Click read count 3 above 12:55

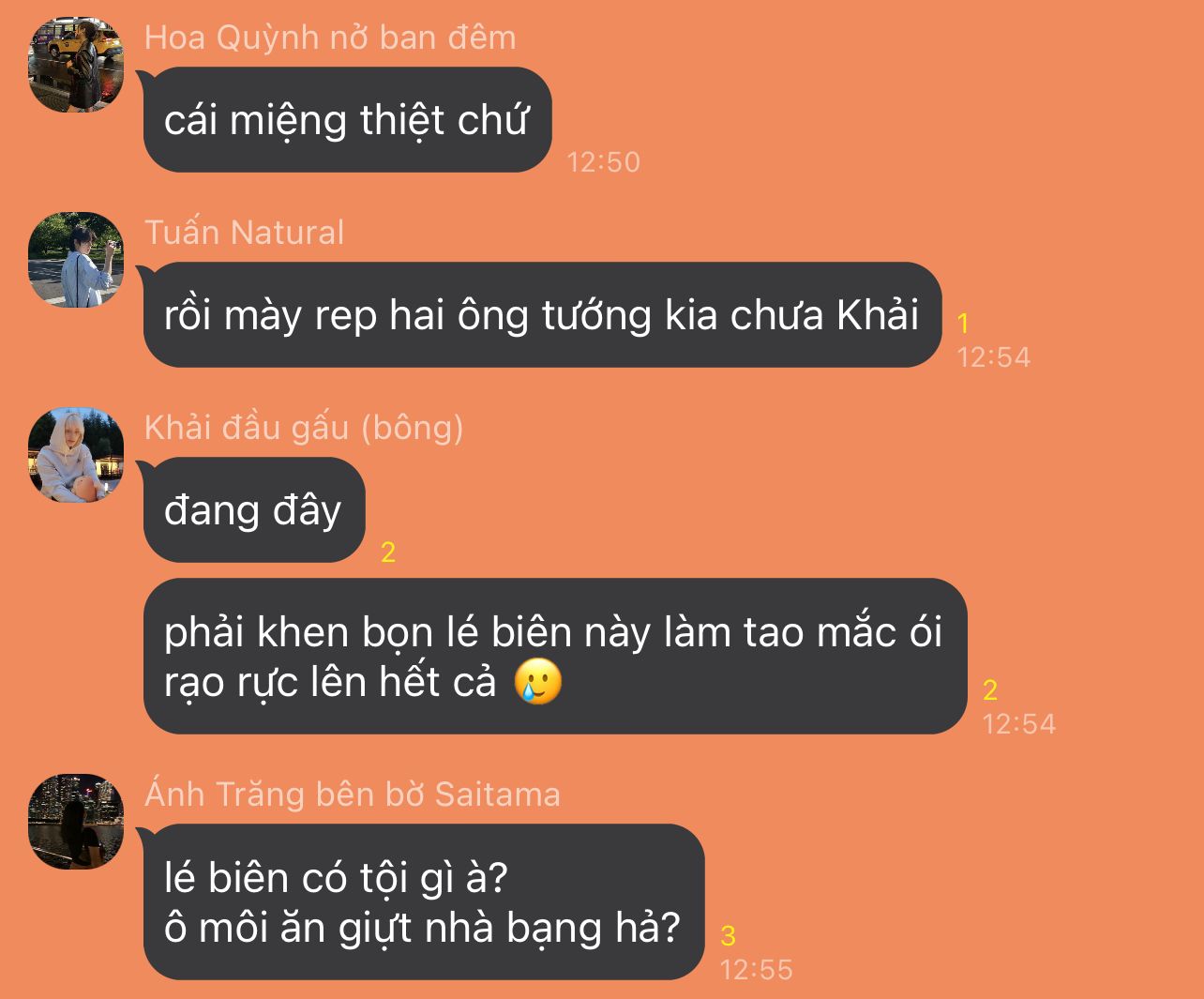pos(729,935)
